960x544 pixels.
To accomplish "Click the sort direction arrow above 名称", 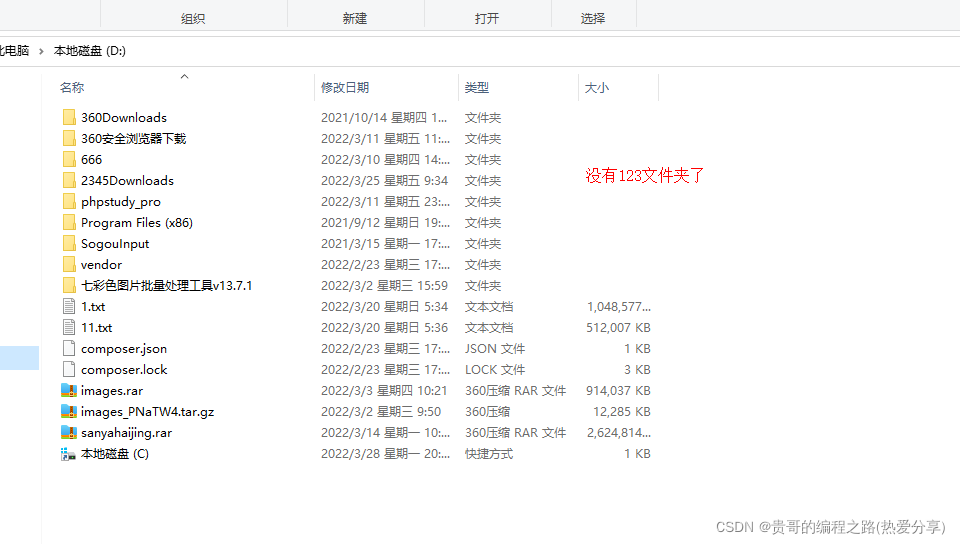I will coord(184,76).
